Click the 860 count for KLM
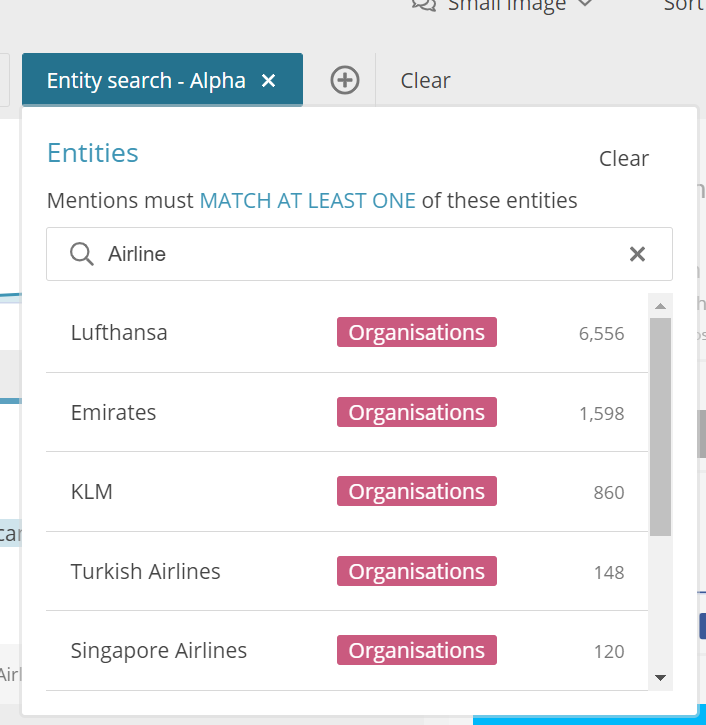 (609, 492)
